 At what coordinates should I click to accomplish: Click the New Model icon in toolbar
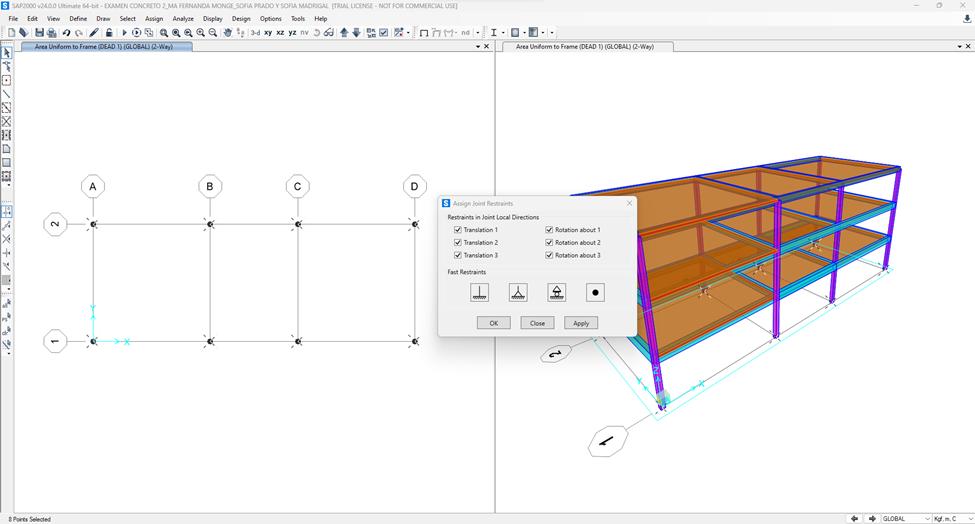[11, 32]
